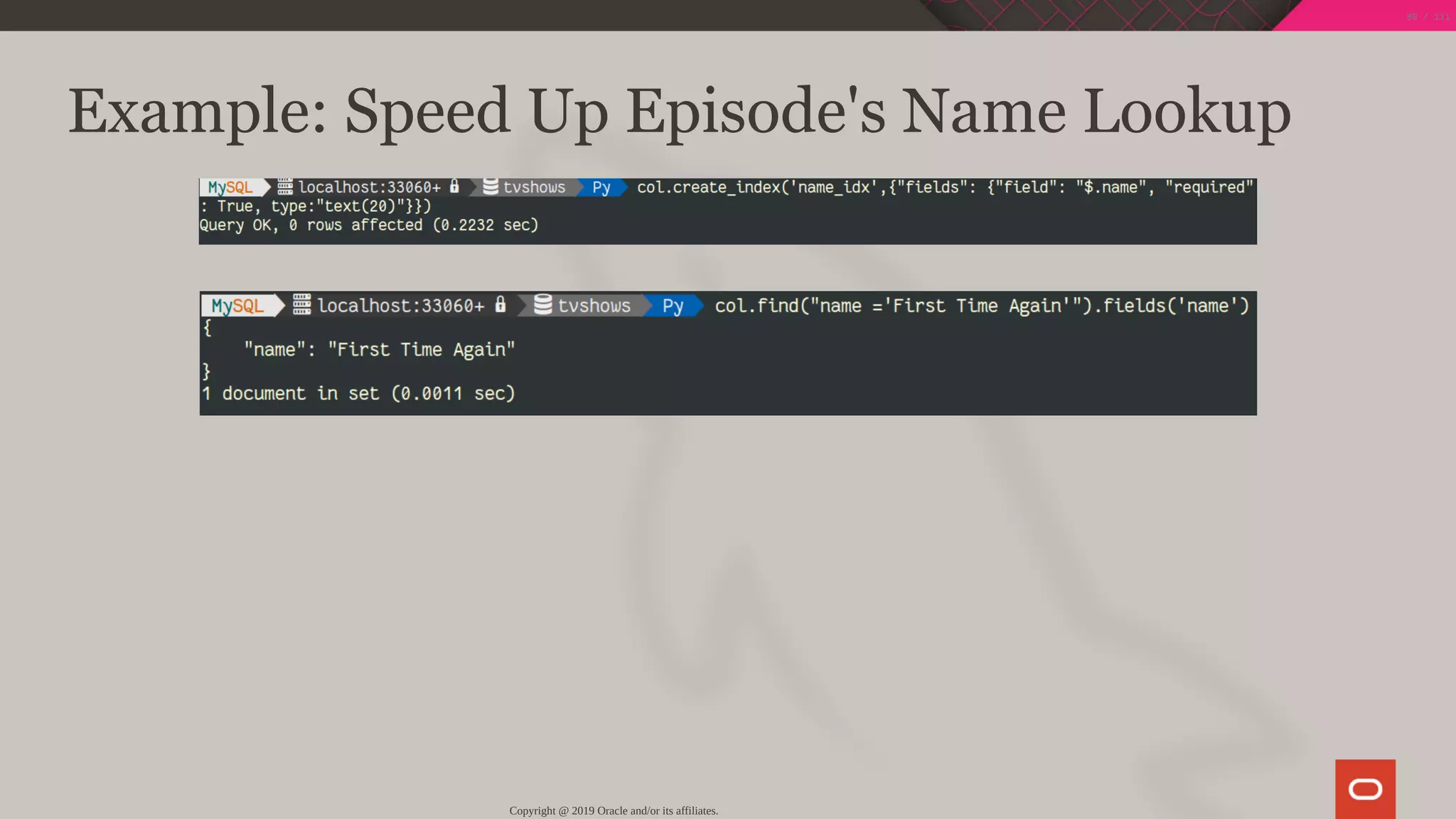Screen dimensions: 1456x819
Task: Click the database icon beside lower tvshows
Action: 542,304
